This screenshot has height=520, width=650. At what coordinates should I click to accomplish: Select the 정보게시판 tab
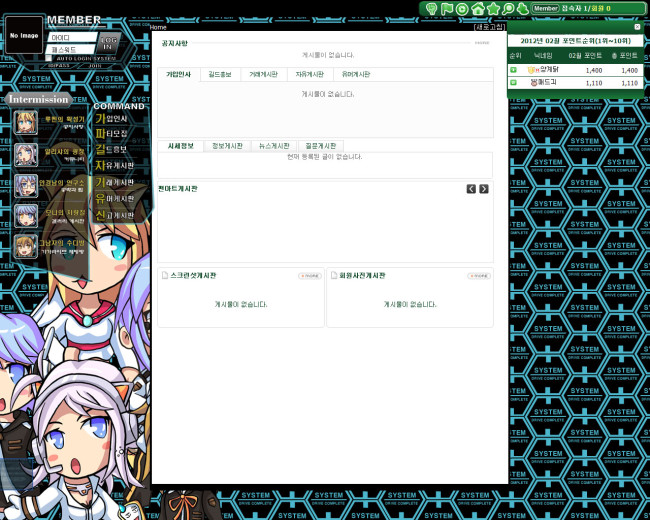[227, 146]
